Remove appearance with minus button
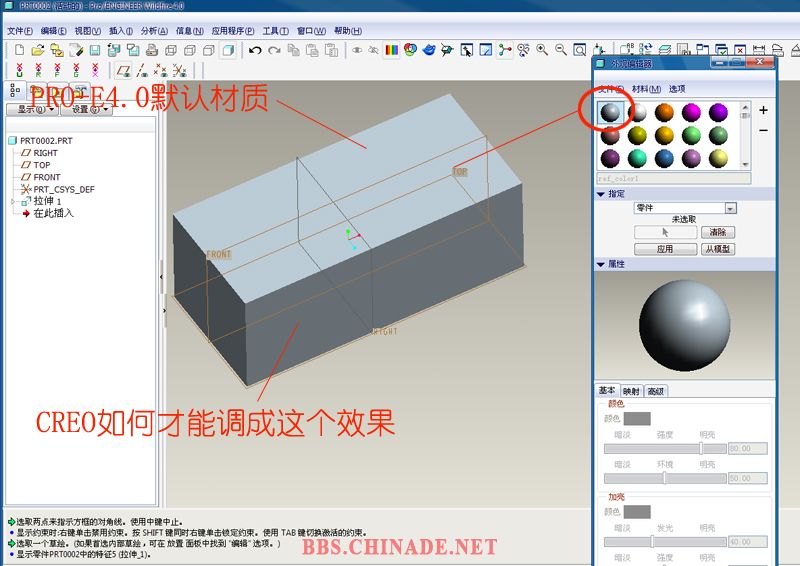Viewport: 800px width, 566px height. (x=763, y=131)
